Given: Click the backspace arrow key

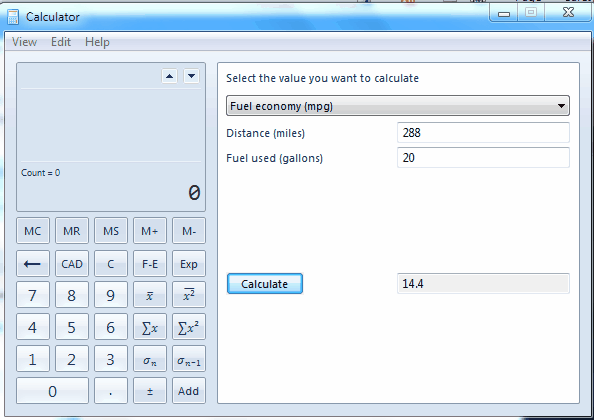Looking at the screenshot, I should tap(33, 264).
